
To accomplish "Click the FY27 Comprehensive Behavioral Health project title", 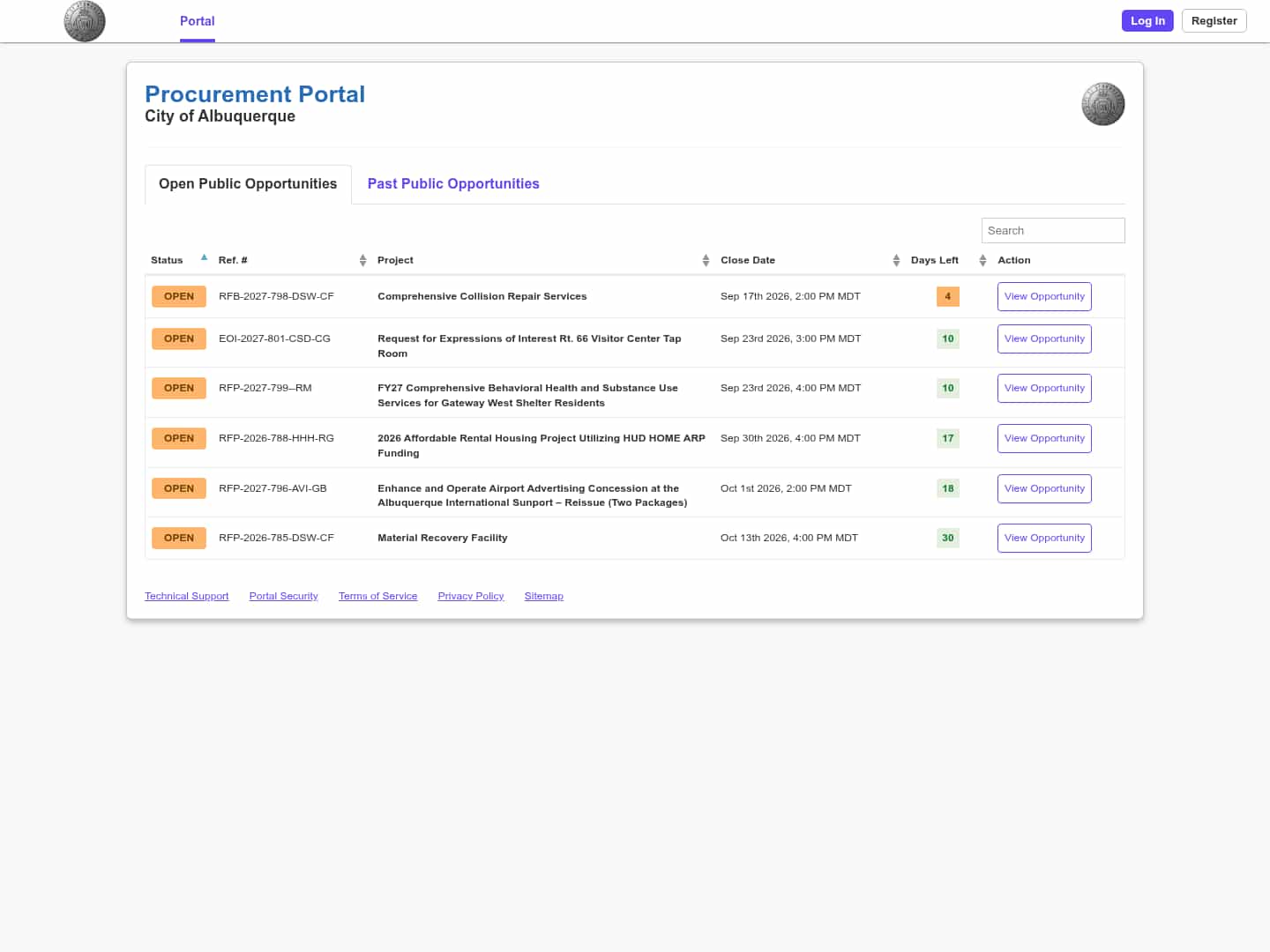I will click(527, 395).
